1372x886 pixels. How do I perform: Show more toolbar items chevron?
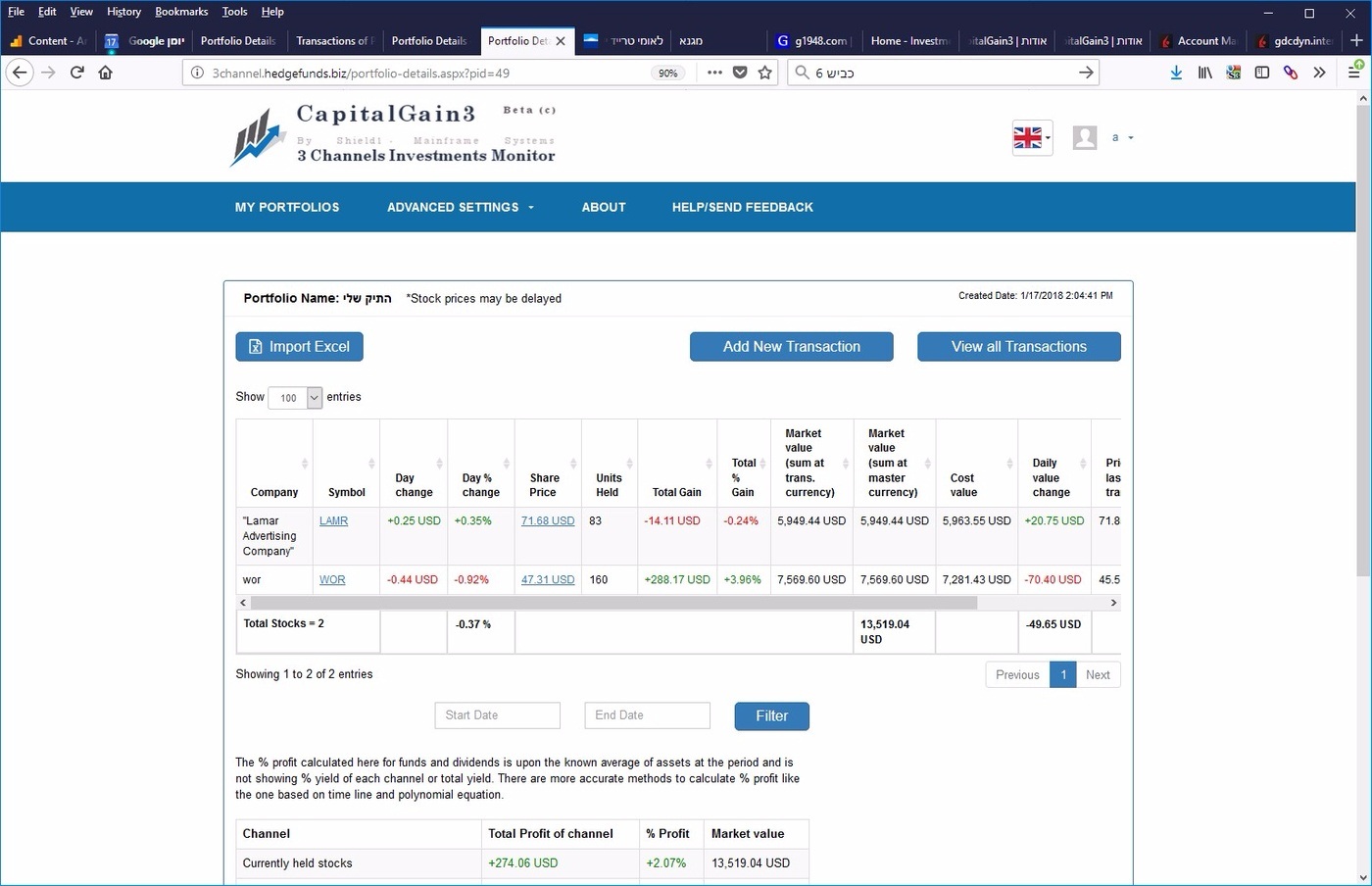point(1319,73)
